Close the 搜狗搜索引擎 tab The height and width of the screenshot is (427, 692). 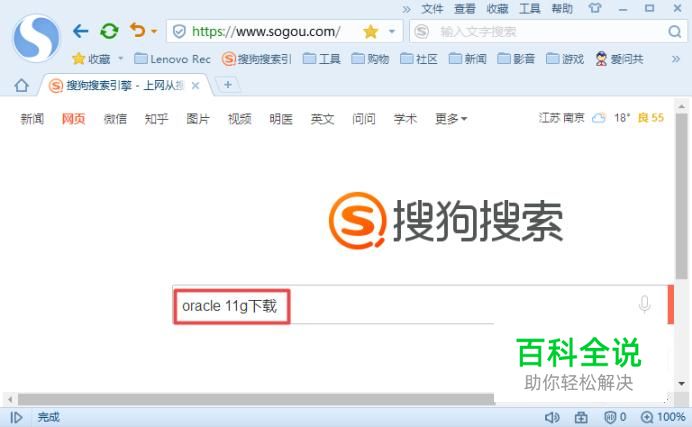coord(196,86)
